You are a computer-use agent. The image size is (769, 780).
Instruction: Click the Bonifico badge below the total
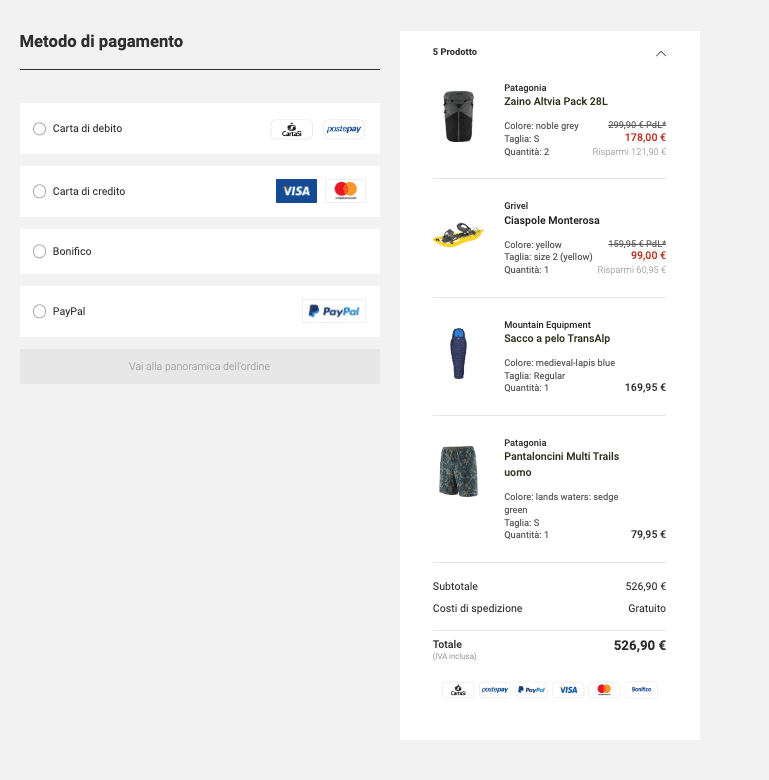tap(641, 690)
